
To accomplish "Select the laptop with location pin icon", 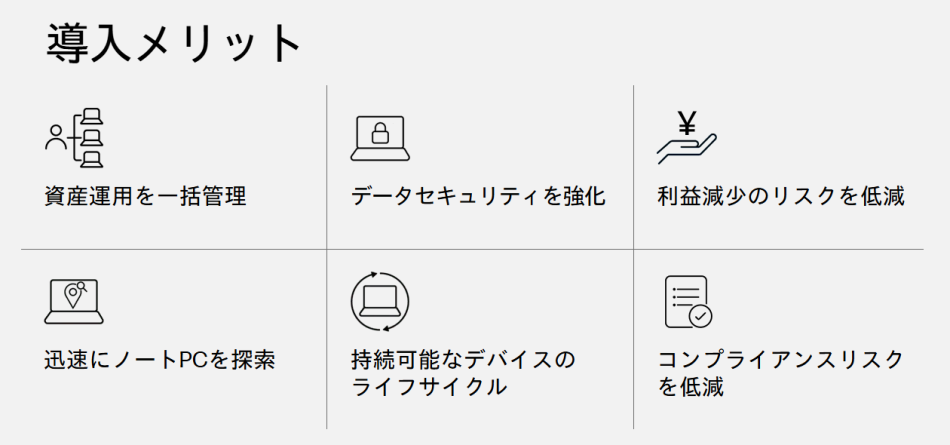I will pyautogui.click(x=73, y=301).
